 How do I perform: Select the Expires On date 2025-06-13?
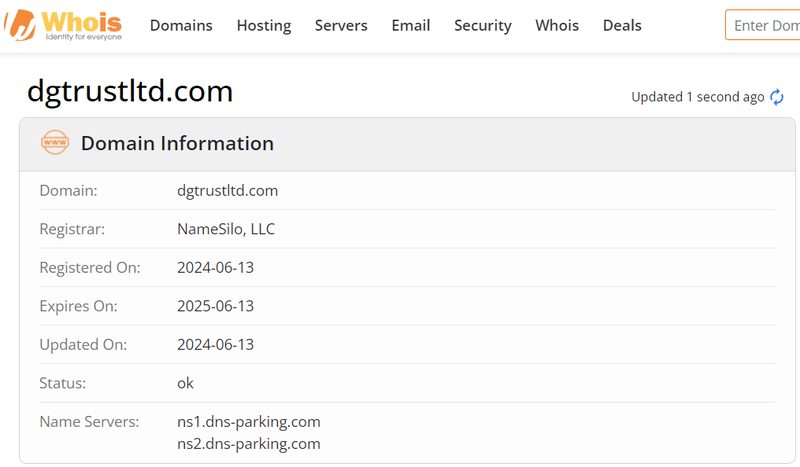tap(215, 306)
